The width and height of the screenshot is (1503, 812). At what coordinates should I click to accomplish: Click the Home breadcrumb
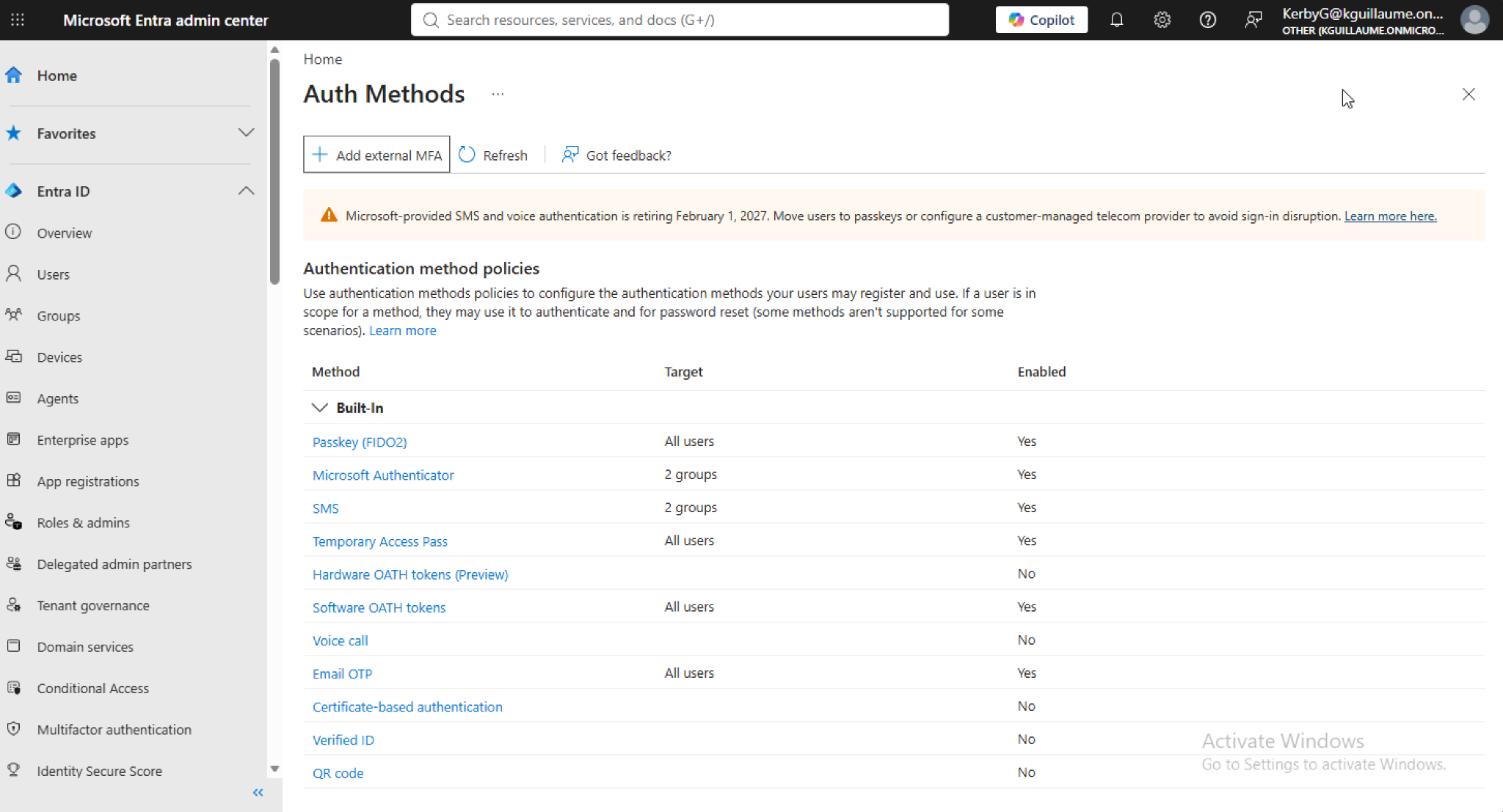tap(322, 59)
